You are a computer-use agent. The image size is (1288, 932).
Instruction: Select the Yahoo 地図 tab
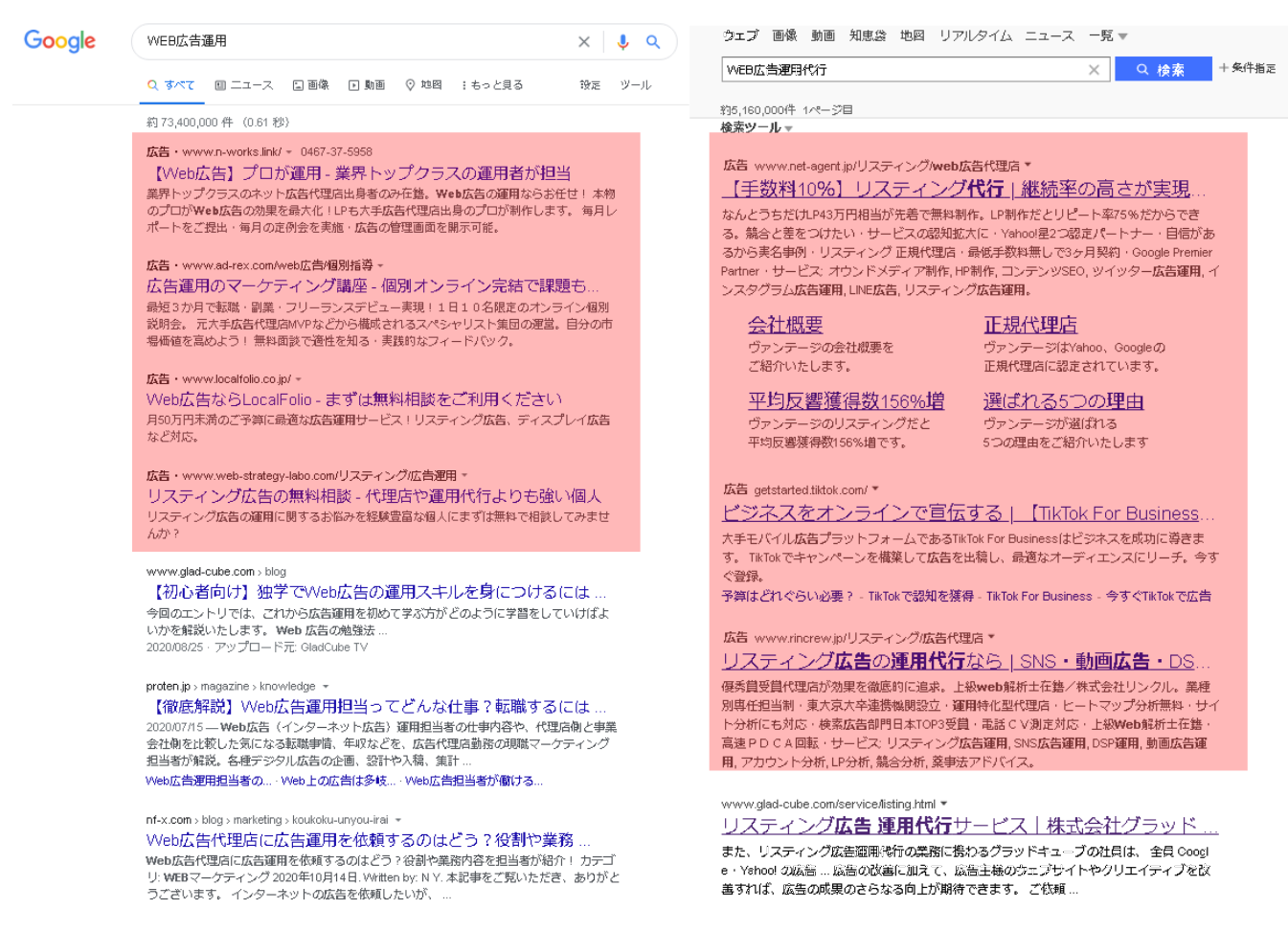click(x=912, y=35)
